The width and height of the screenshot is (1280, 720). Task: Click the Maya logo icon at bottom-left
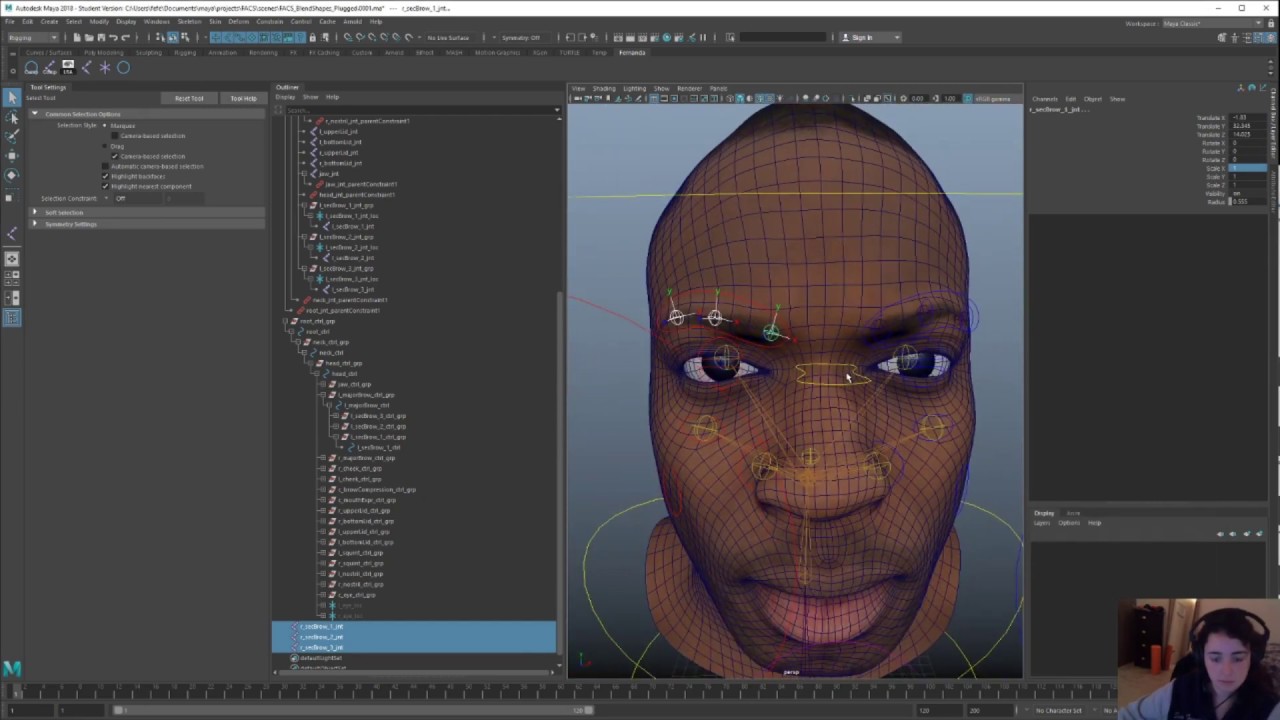click(12, 668)
